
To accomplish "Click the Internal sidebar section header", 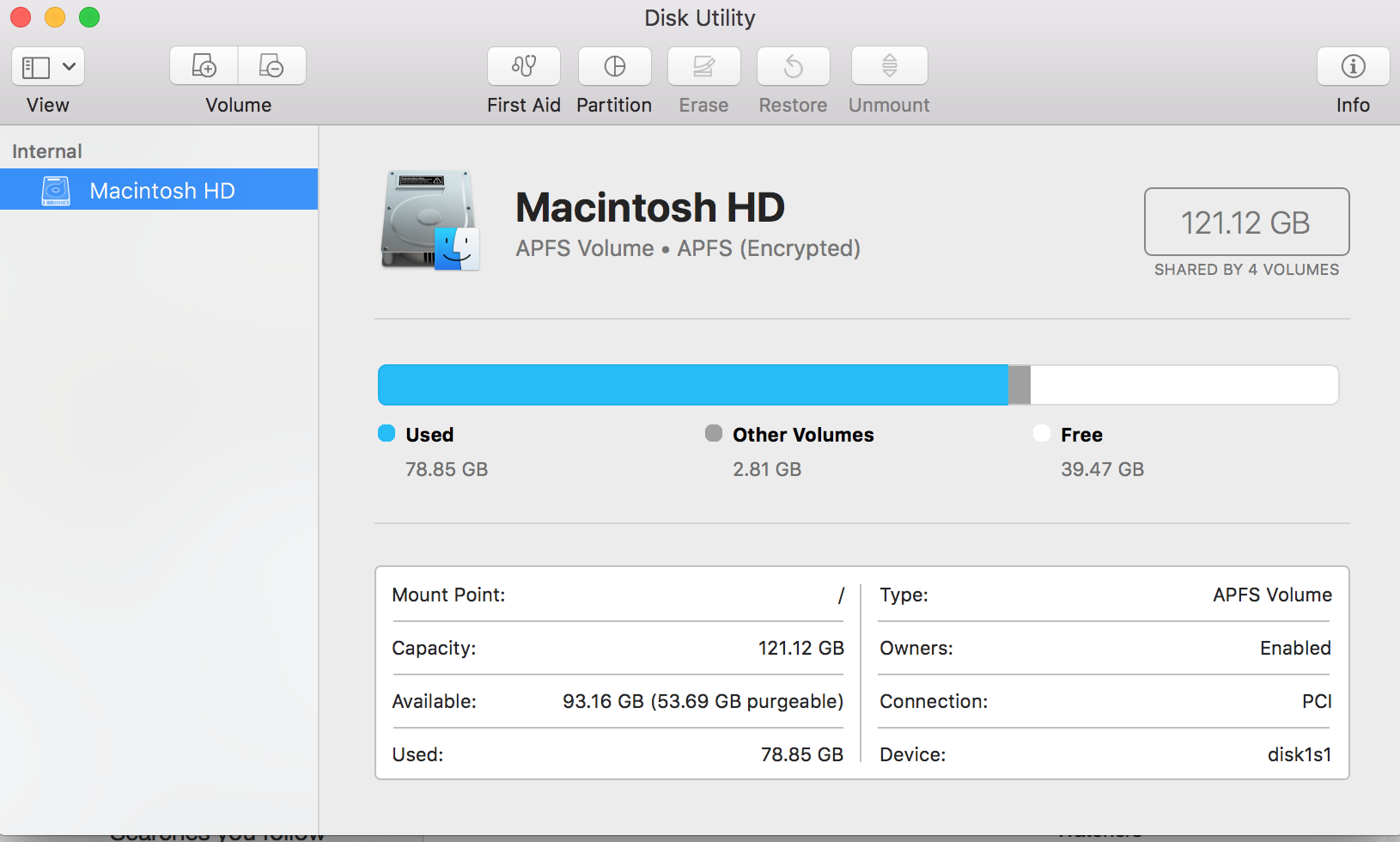I will pyautogui.click(x=47, y=151).
